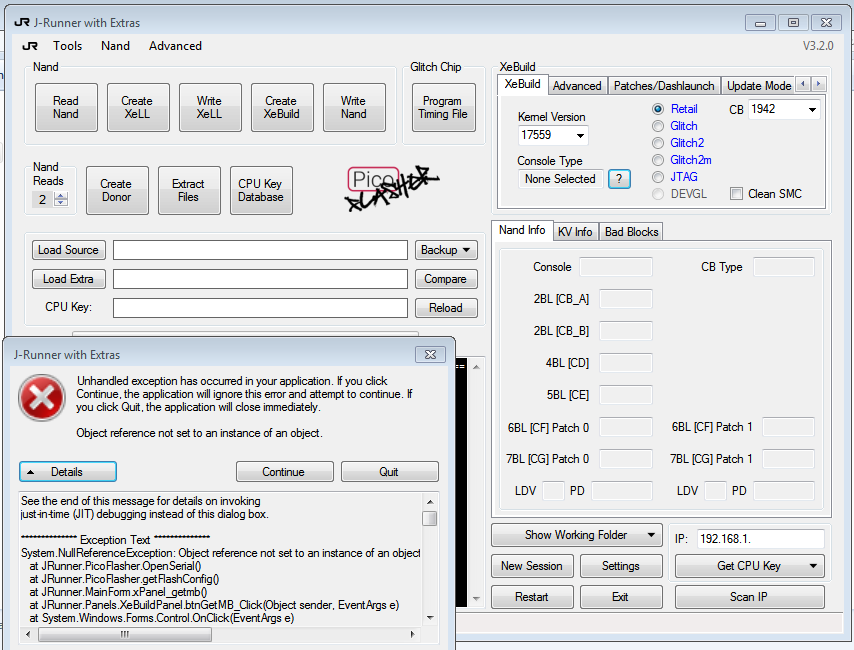The width and height of the screenshot is (854, 650).
Task: Click the Restart button
Action: click(532, 597)
